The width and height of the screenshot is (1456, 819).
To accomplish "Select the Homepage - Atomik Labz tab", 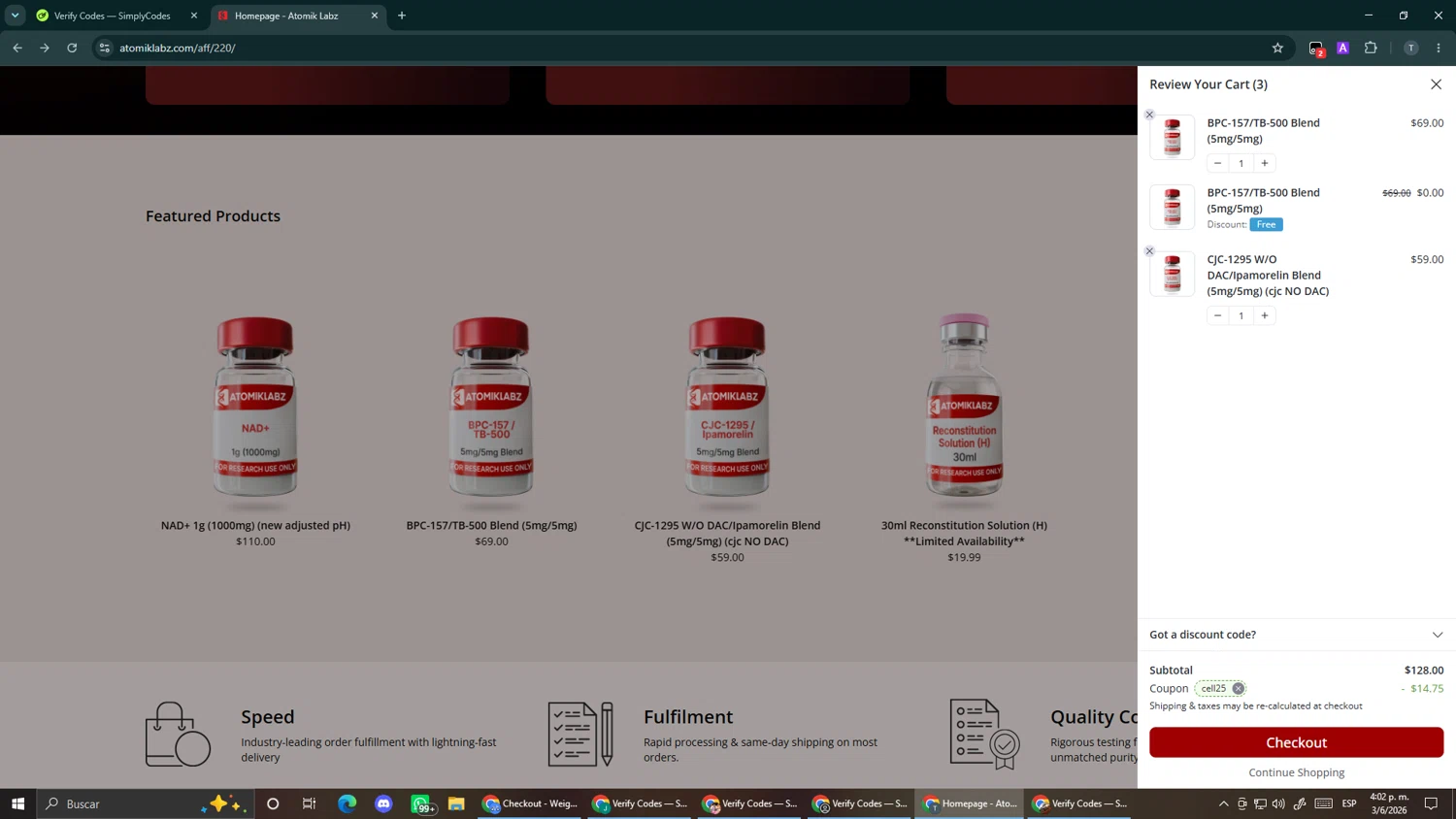I will pos(286,16).
